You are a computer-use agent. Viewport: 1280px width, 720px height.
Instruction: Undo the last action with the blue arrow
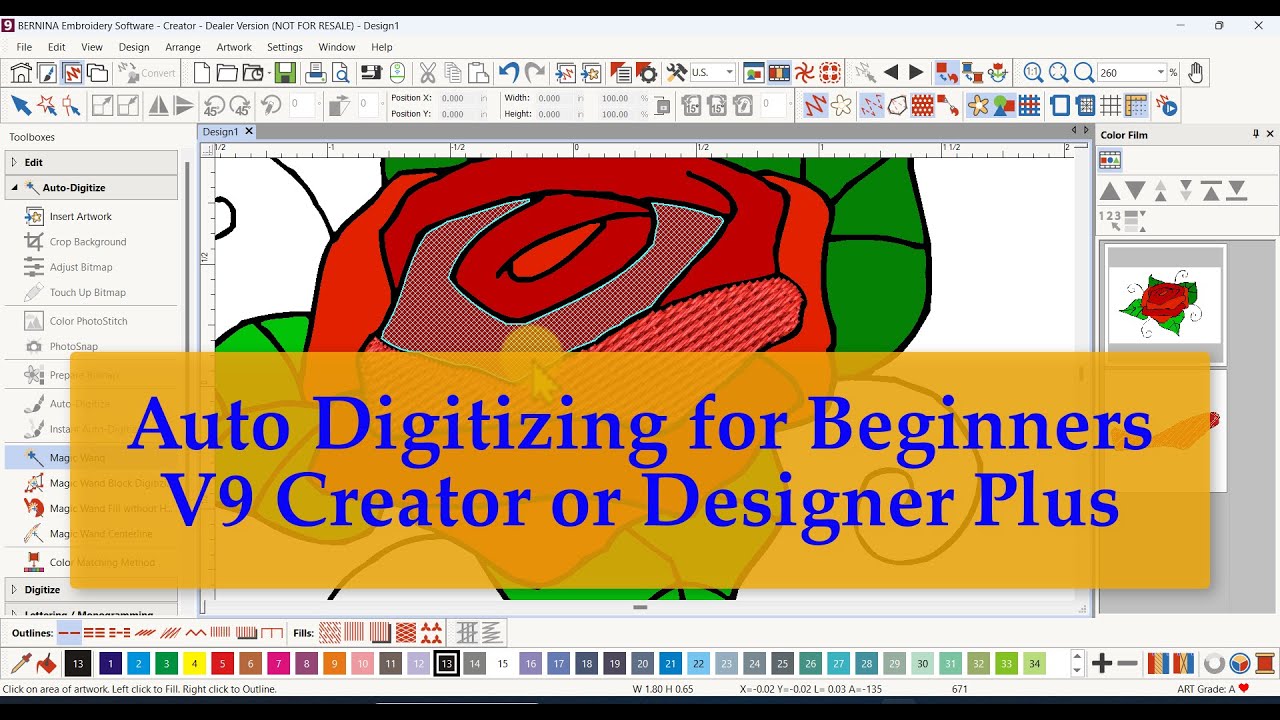[x=509, y=72]
